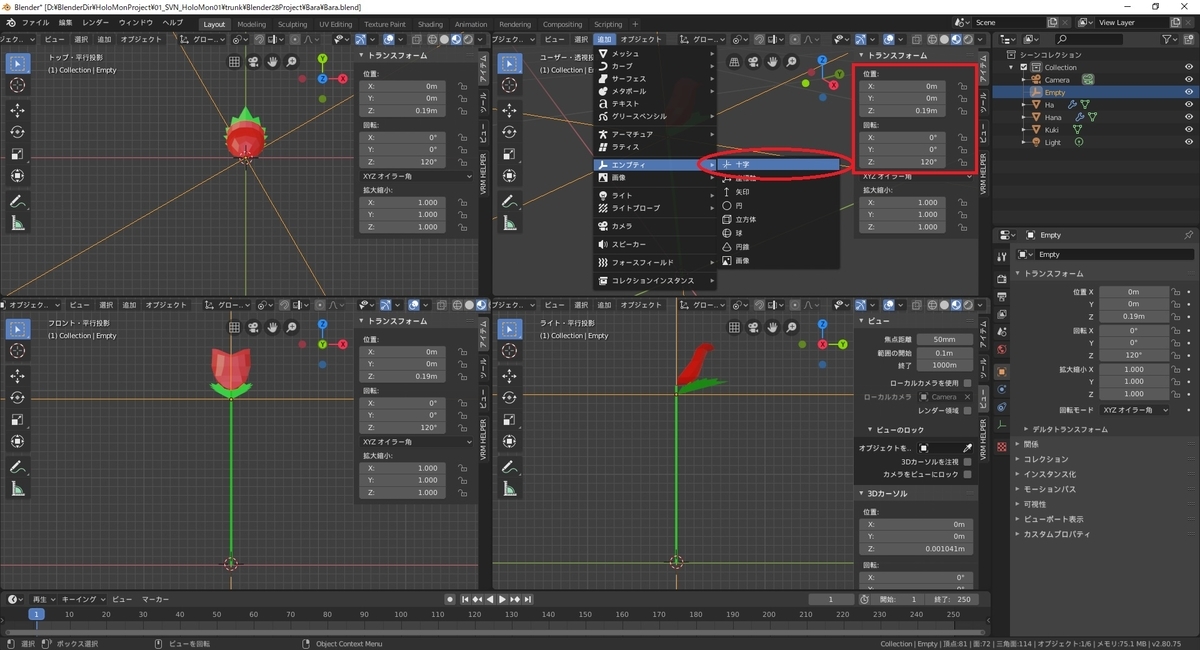Select the Annotate tool in top-left viewport

tap(18, 201)
